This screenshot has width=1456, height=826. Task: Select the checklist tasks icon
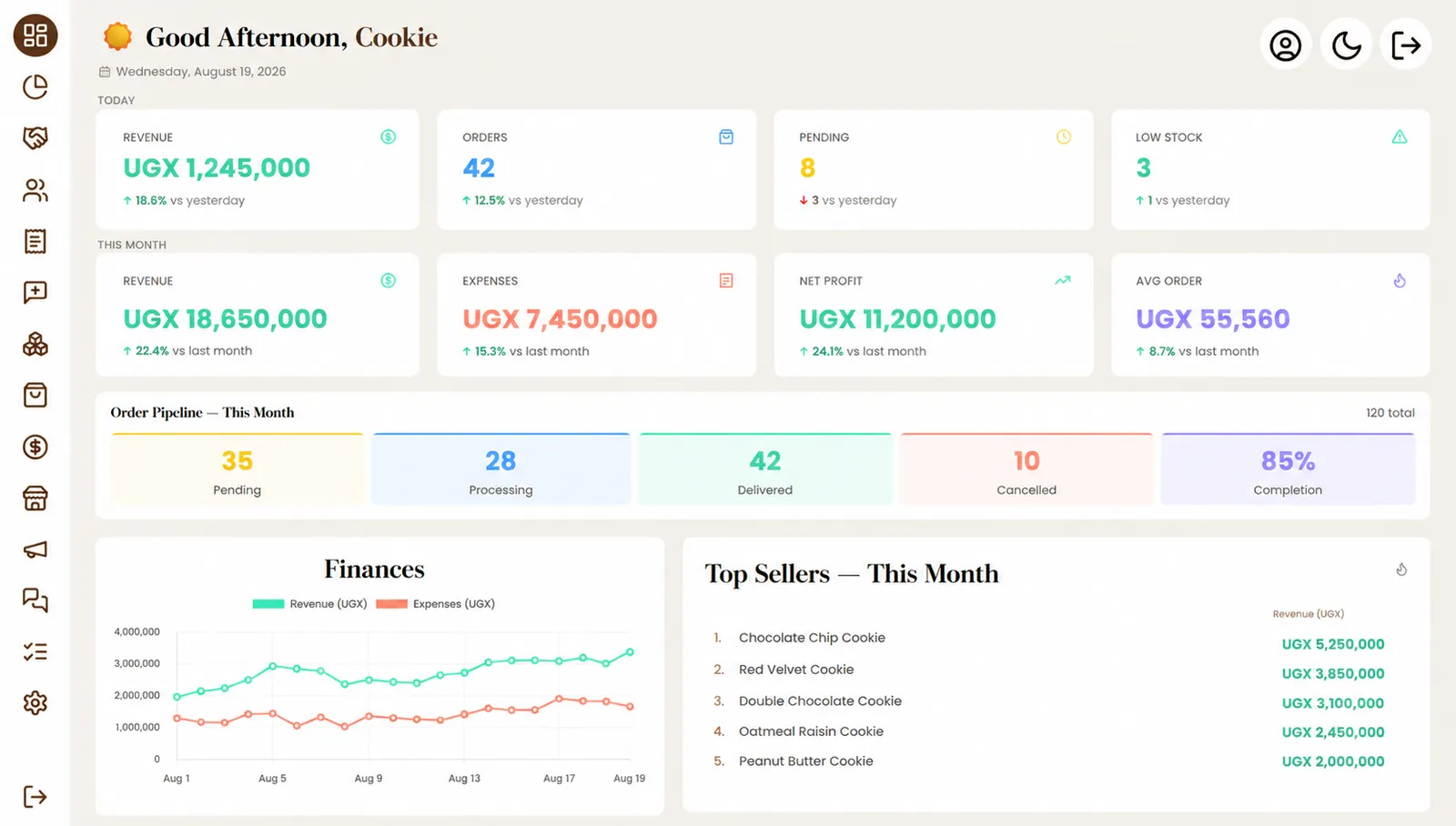[35, 651]
